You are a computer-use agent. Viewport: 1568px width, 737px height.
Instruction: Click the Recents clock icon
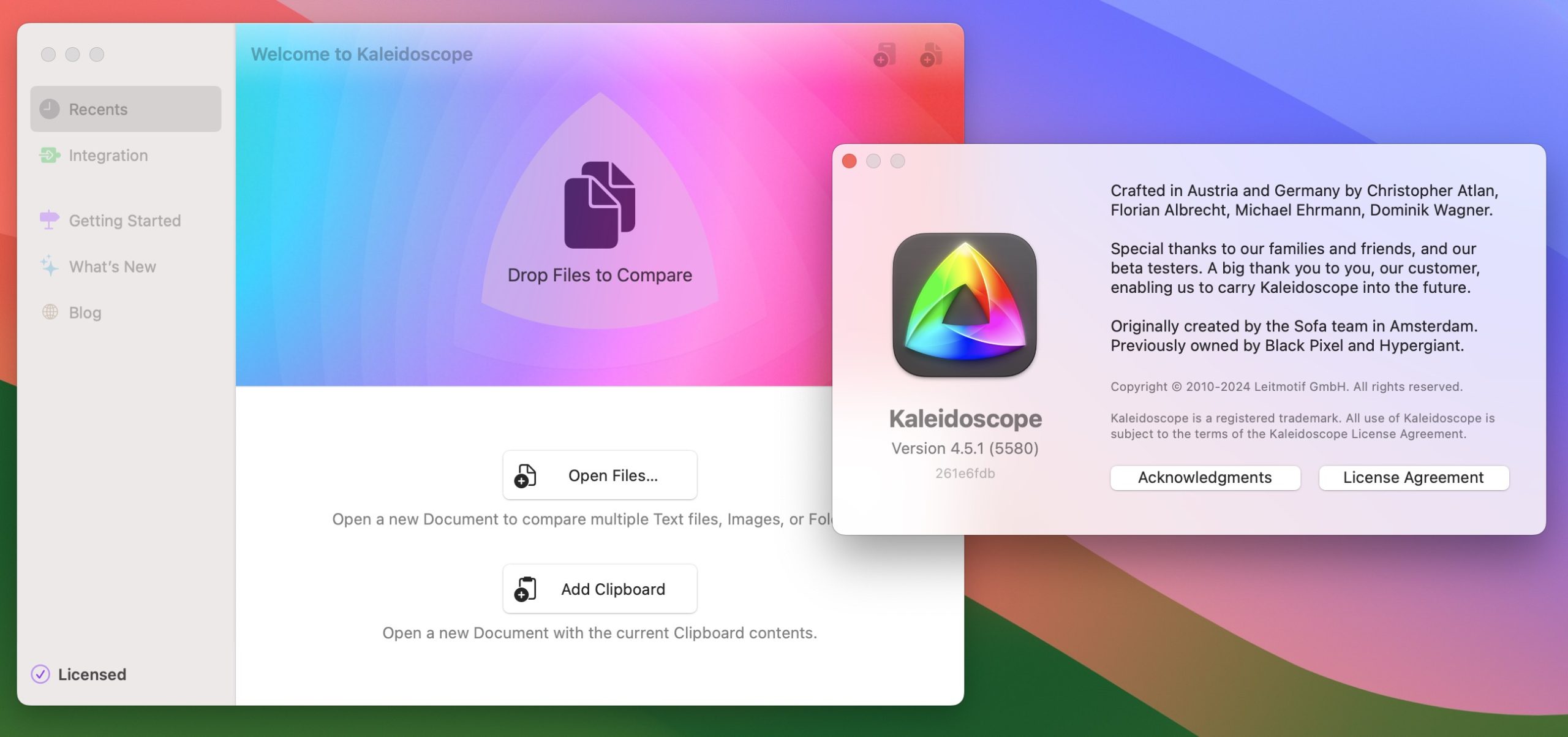pyautogui.click(x=50, y=109)
